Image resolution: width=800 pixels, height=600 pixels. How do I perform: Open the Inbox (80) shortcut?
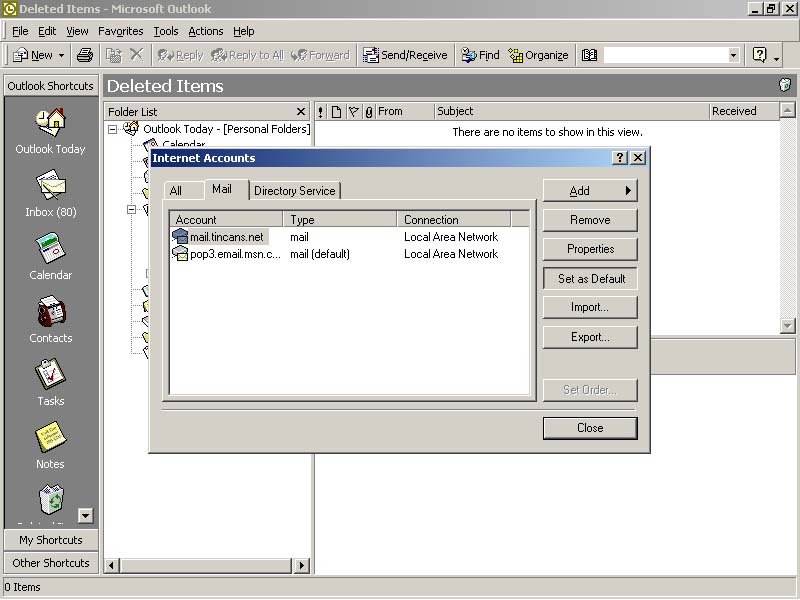pos(51,194)
